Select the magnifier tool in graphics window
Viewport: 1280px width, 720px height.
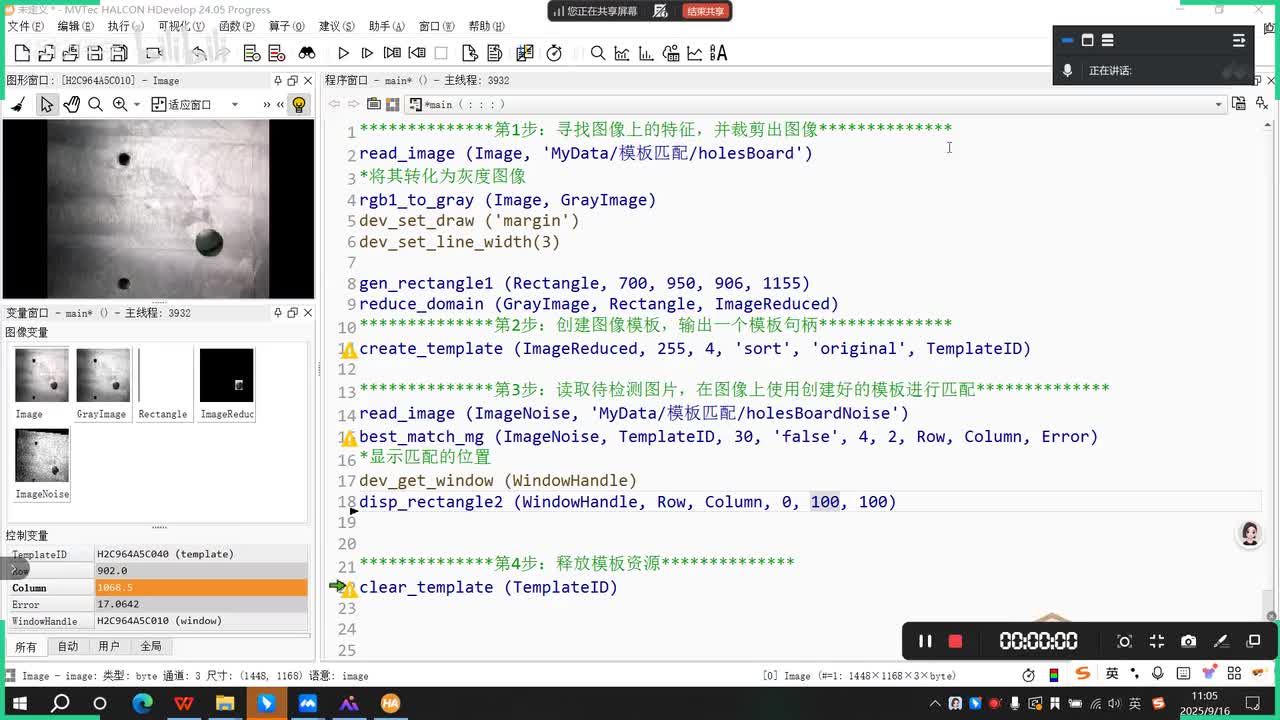[95, 104]
